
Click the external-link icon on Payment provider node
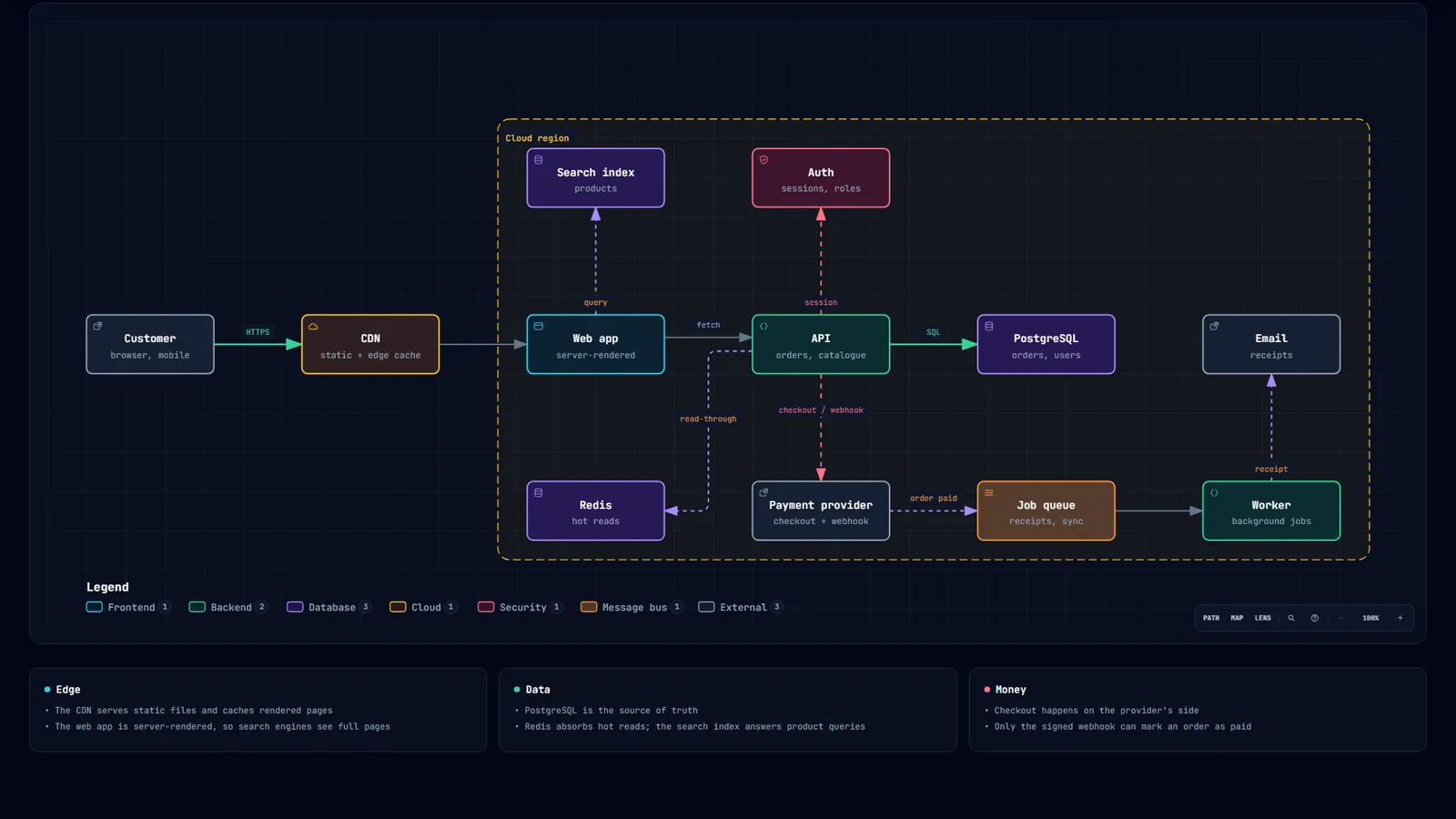tap(763, 492)
